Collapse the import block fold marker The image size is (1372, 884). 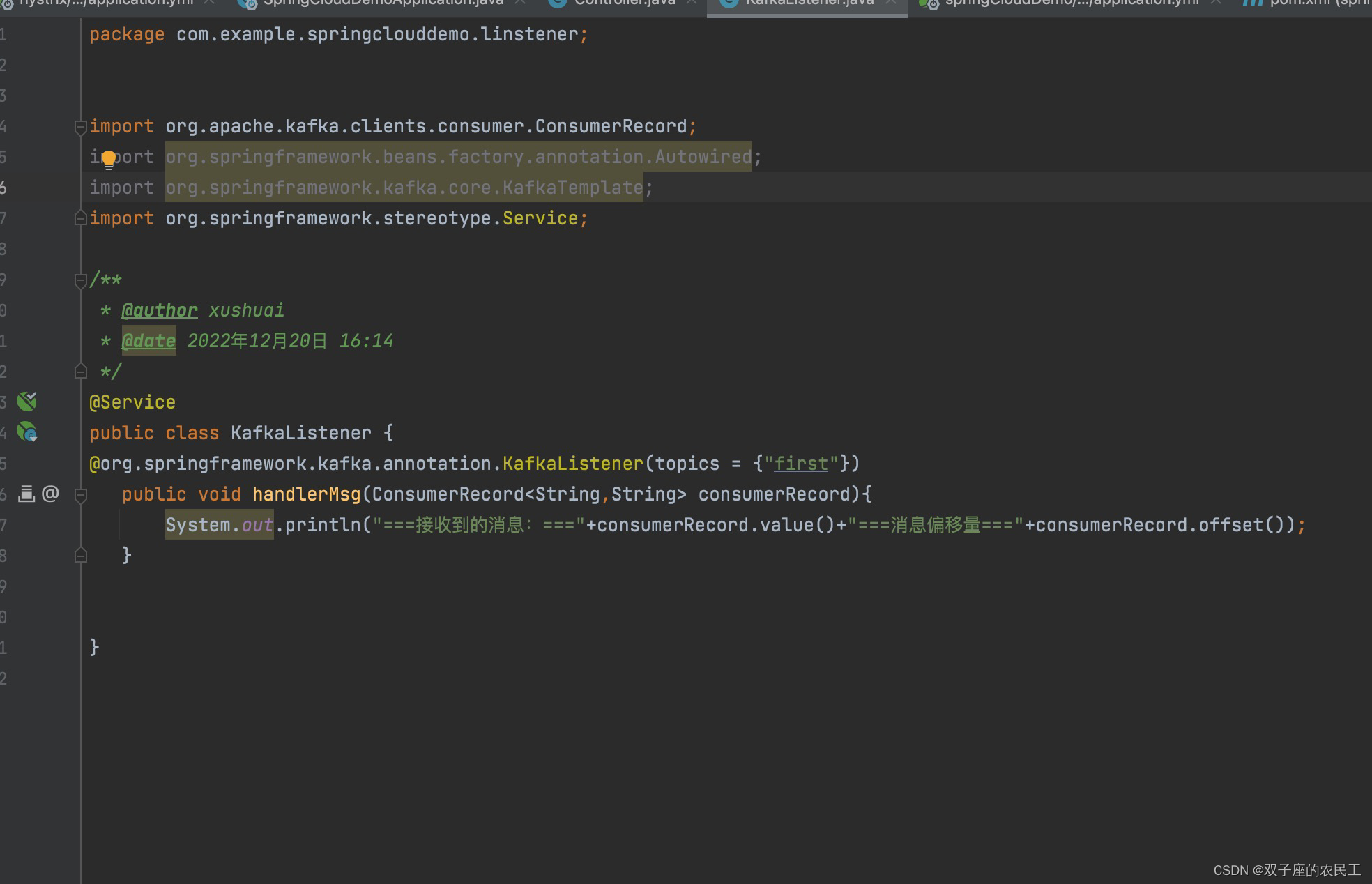pos(80,127)
